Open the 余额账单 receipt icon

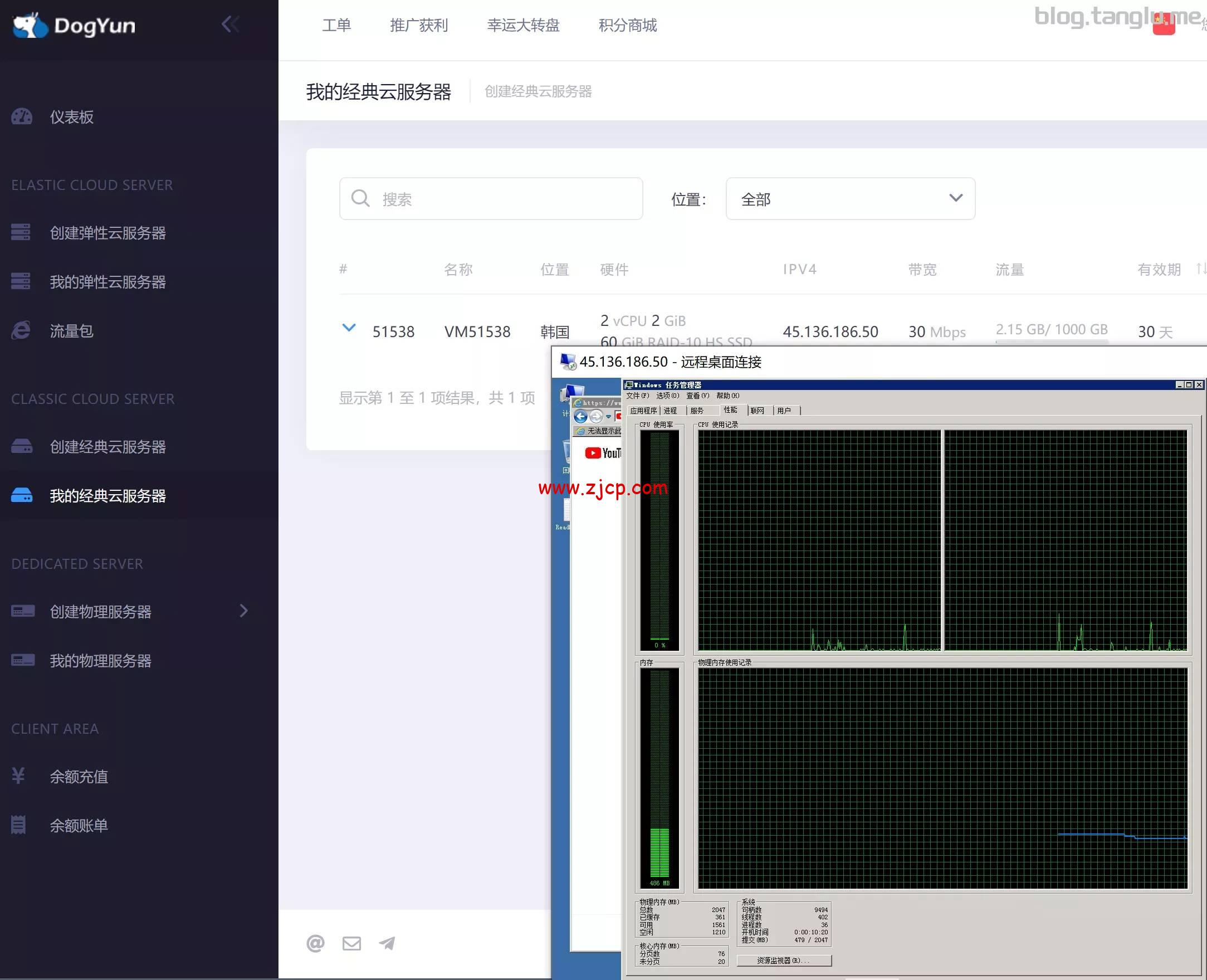18,825
